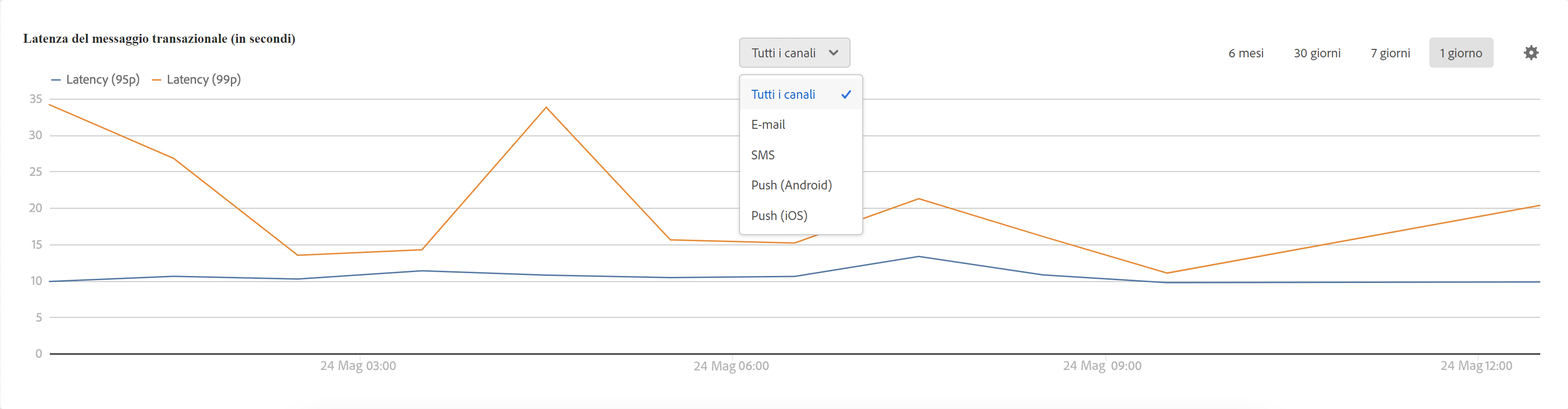This screenshot has height=409, width=1568.
Task: Hide the Latency (95p) series label
Action: [103, 79]
